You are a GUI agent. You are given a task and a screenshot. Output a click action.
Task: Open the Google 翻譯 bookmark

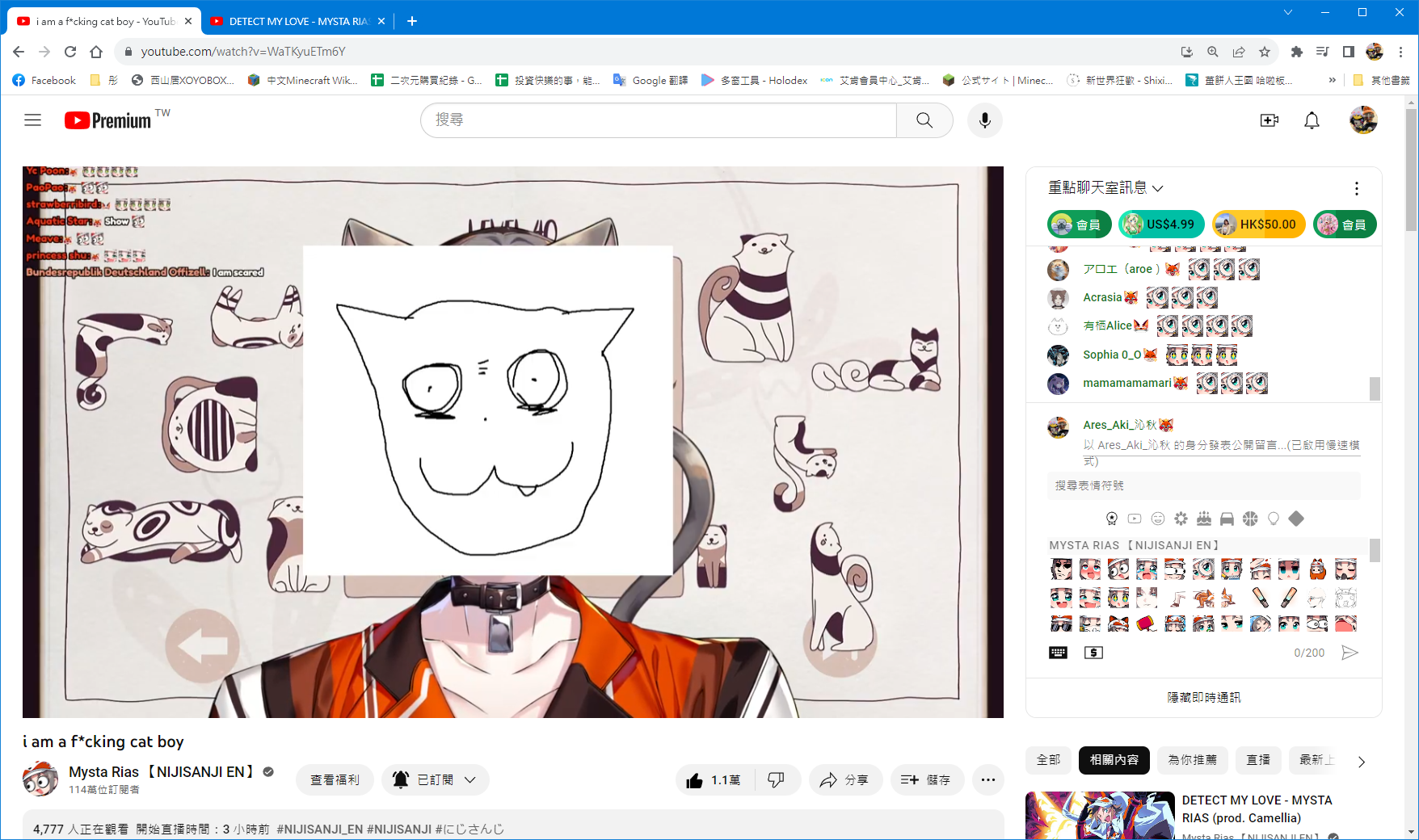pyautogui.click(x=651, y=80)
